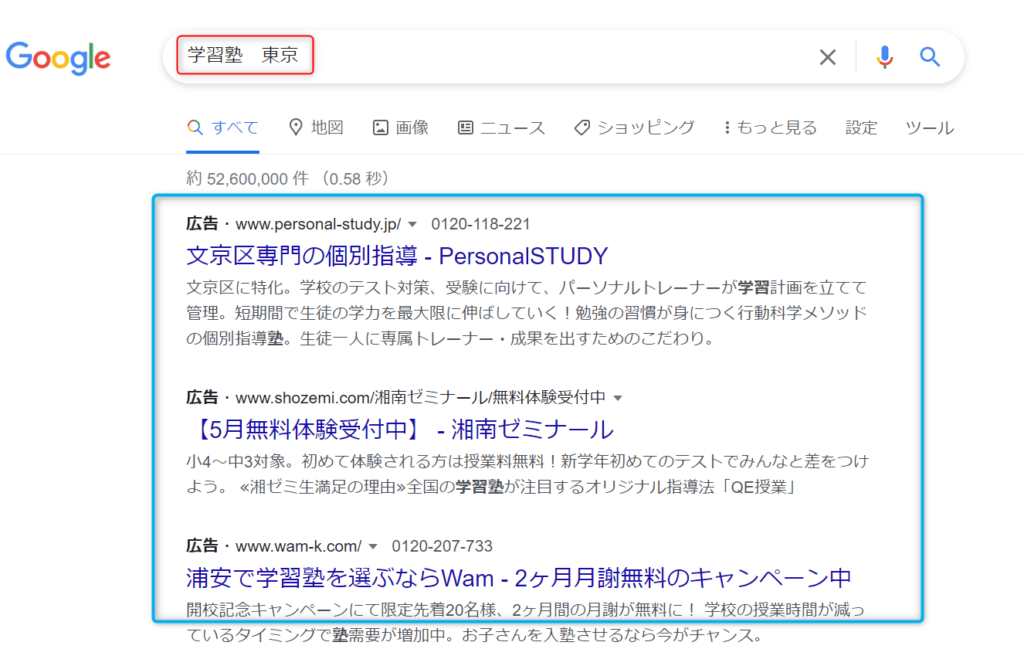1024x649 pixels.
Task: Click the Google logo
Action: coord(58,59)
